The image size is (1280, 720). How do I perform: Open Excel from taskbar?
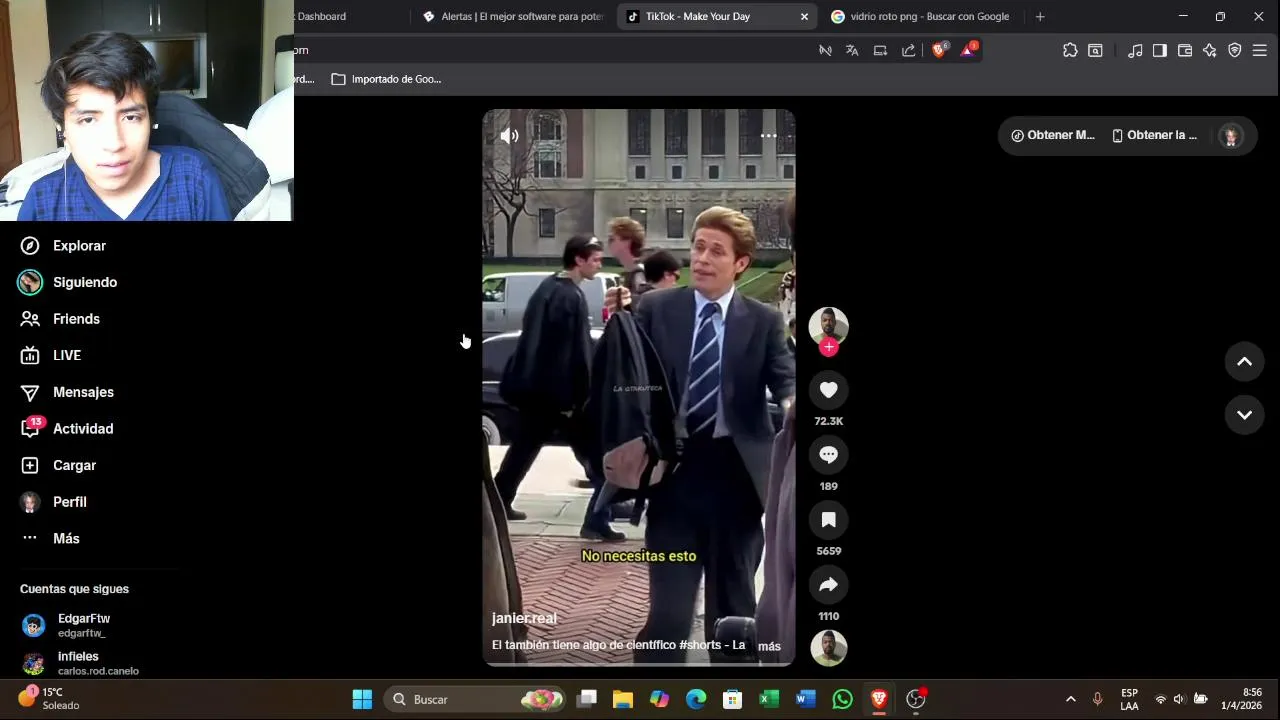click(x=769, y=699)
